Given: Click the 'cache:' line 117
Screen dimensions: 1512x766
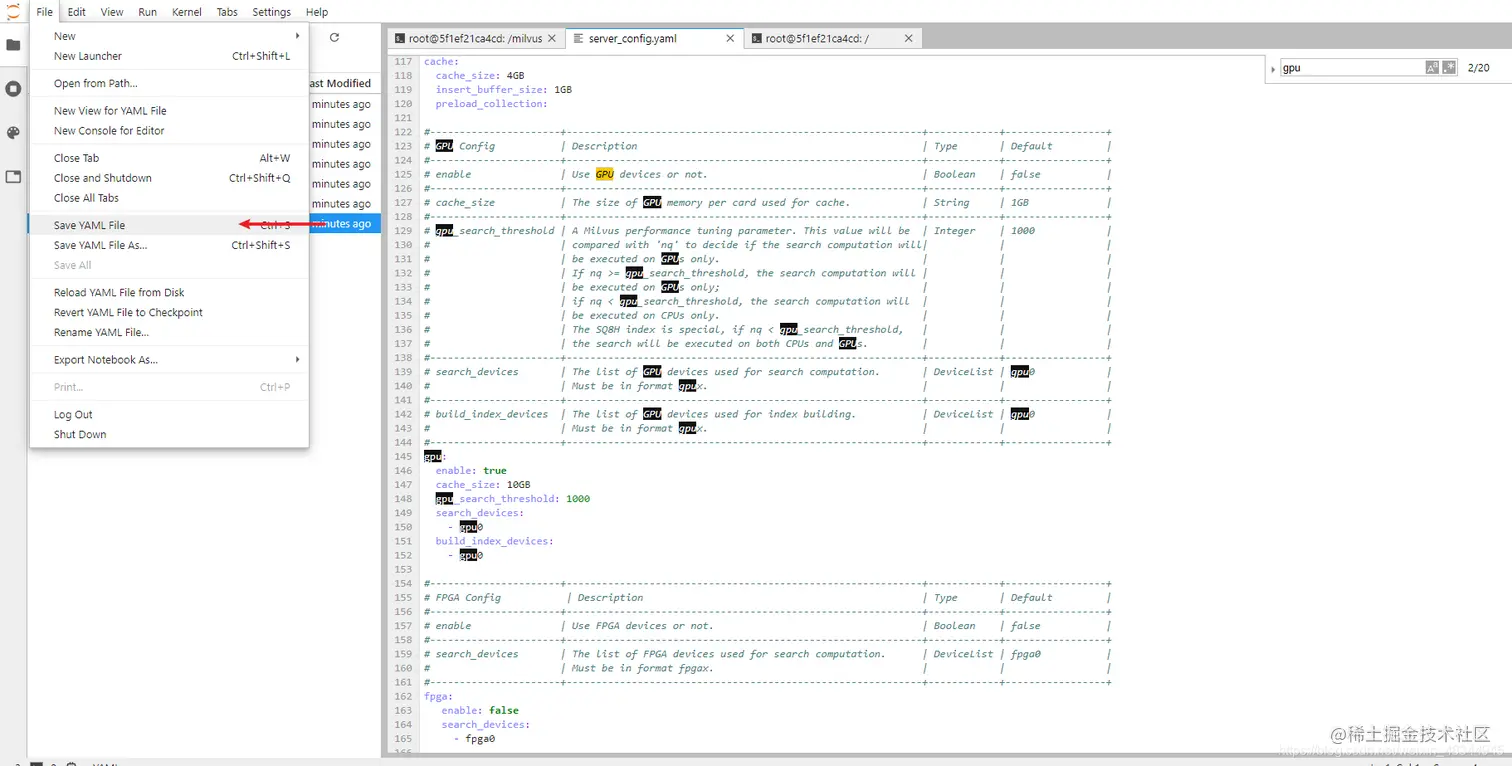Looking at the screenshot, I should [x=441, y=62].
